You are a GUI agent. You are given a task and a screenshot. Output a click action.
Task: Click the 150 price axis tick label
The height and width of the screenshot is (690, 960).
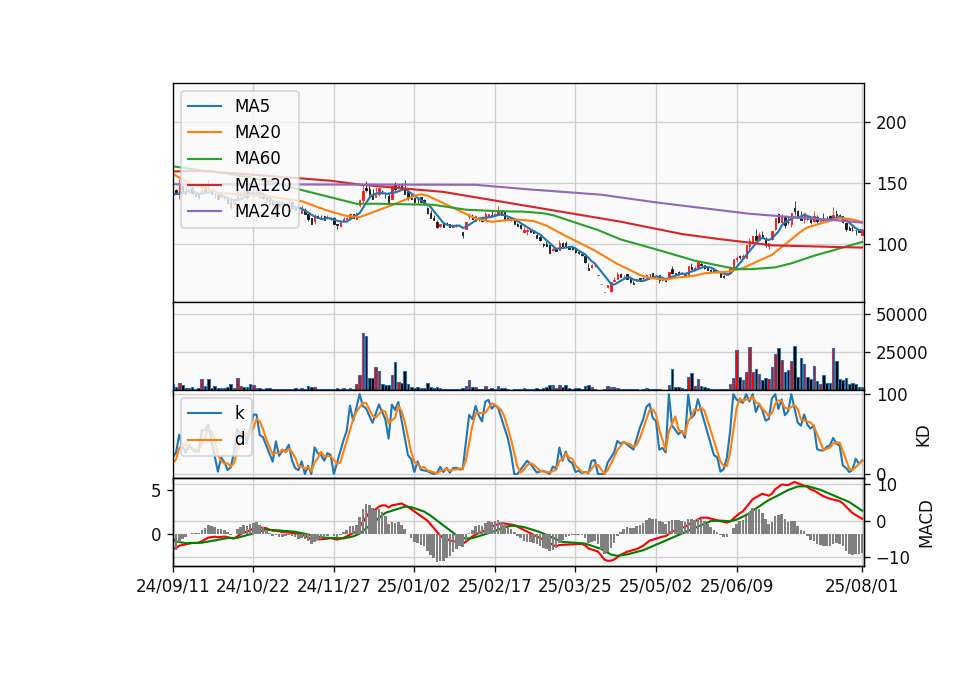tap(891, 184)
